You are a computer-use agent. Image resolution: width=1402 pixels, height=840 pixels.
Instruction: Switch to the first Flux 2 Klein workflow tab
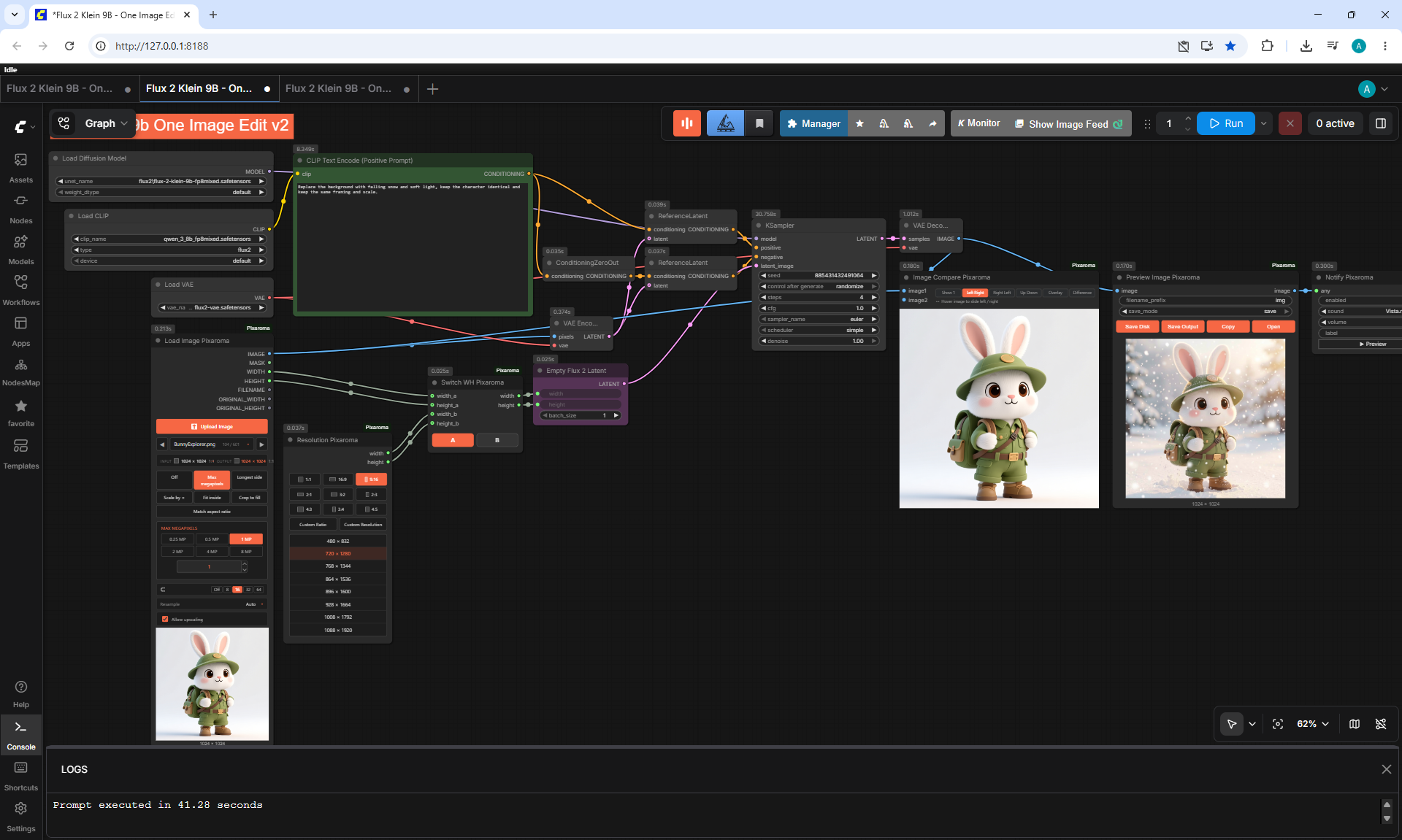click(x=60, y=88)
